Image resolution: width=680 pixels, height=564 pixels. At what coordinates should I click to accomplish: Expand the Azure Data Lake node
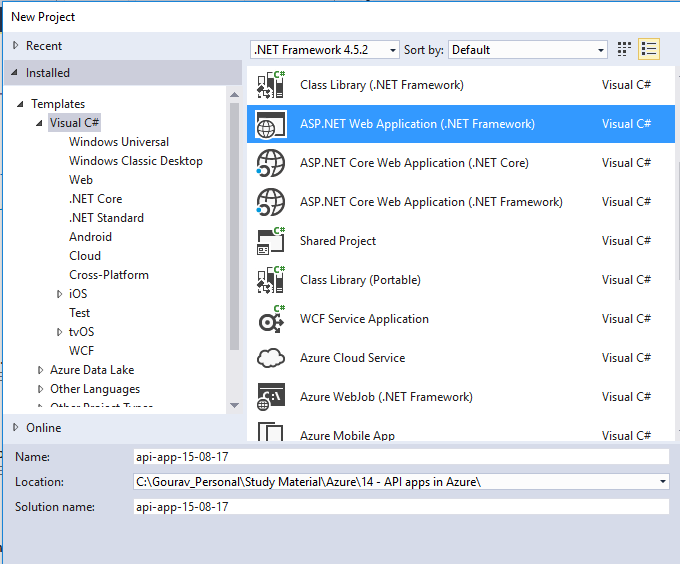40,370
